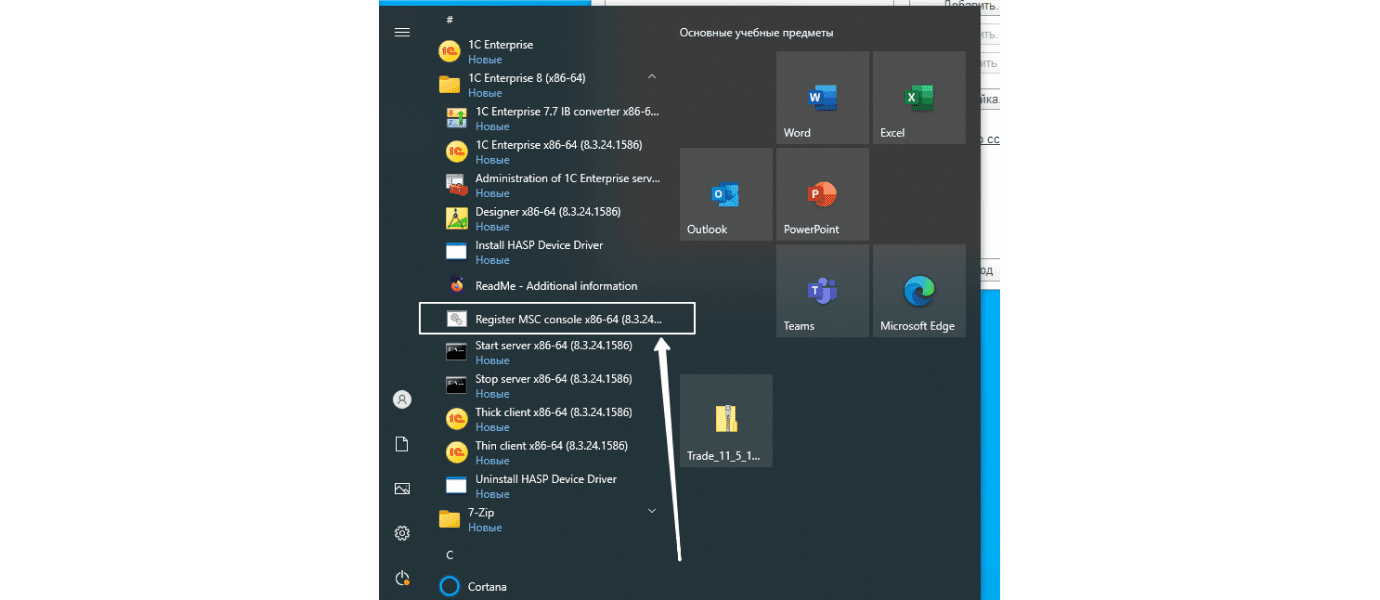Click the 1C Enterprise 8 (x86-64) folder icon
1380x600 pixels.
(x=450, y=84)
